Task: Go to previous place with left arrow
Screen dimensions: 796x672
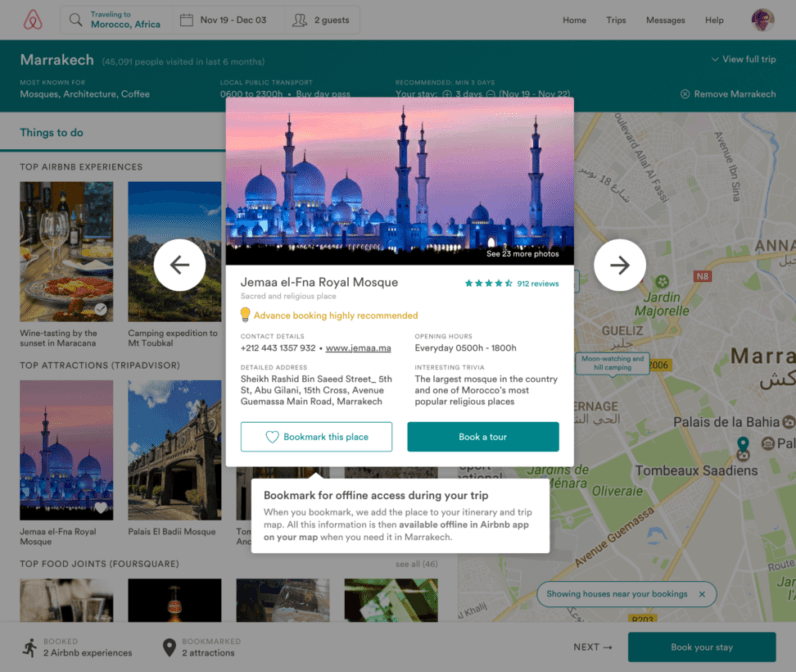Action: coord(179,265)
